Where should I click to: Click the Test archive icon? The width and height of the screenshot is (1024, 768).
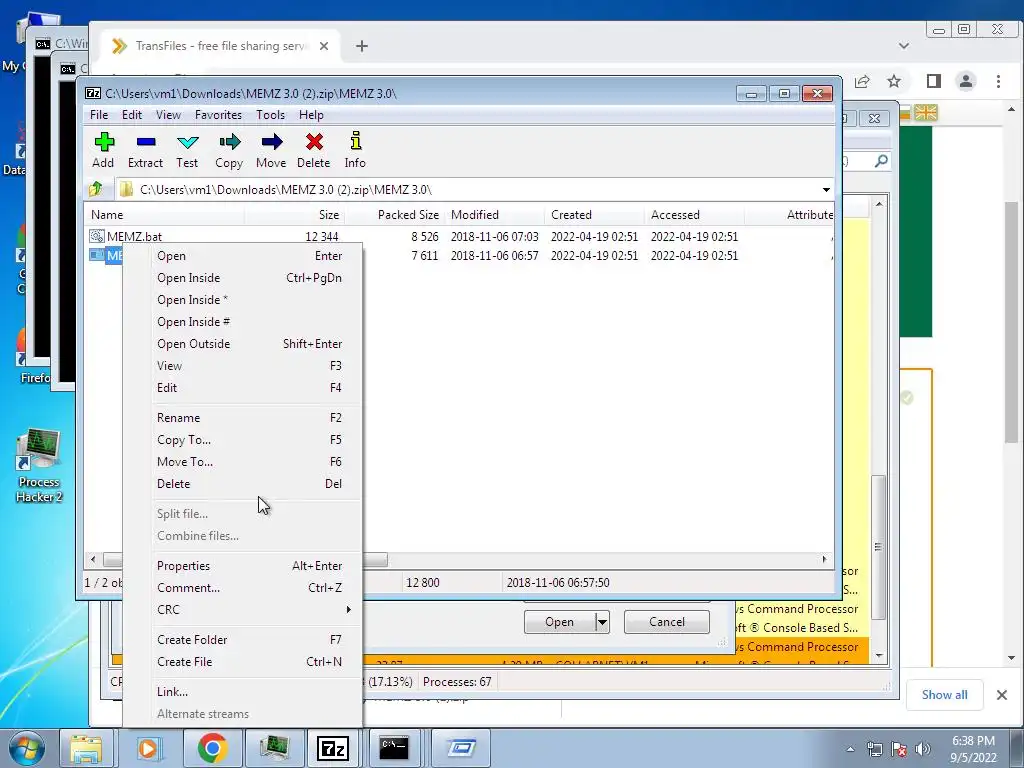tap(187, 142)
